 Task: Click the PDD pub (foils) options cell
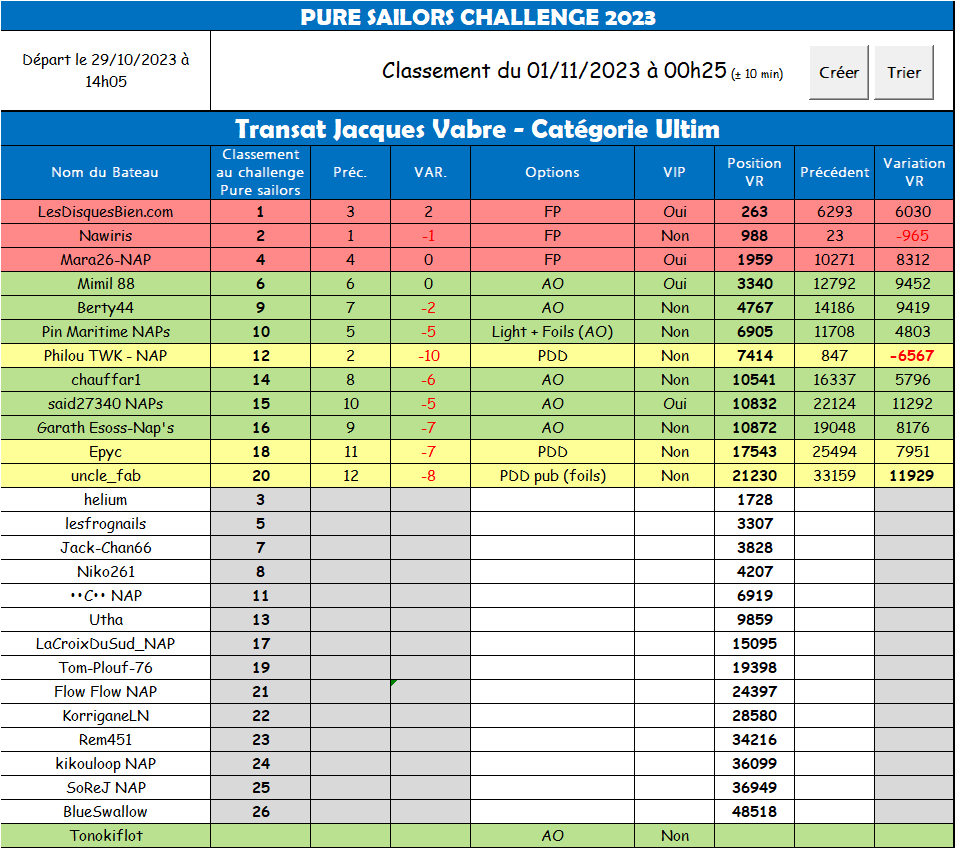[x=552, y=476]
